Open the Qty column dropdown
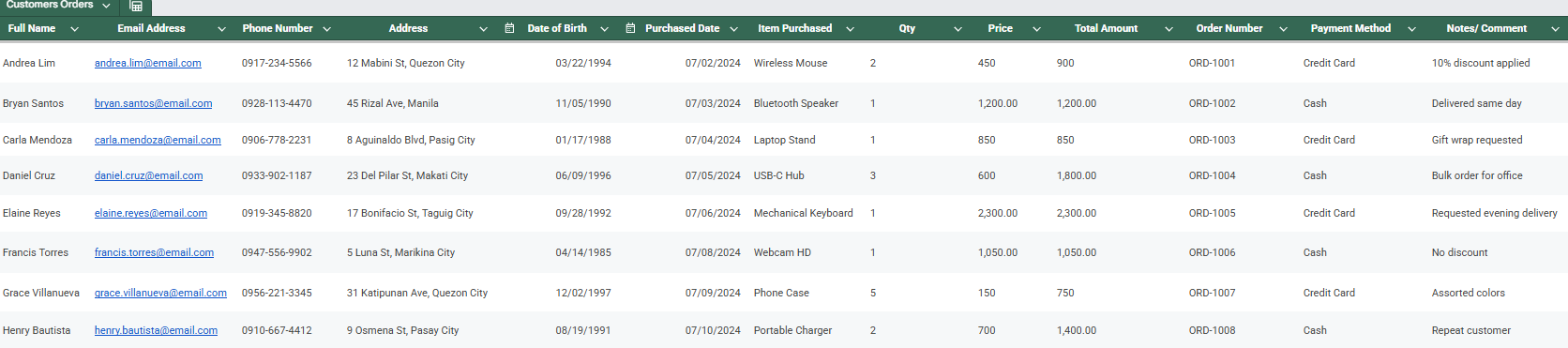 pyautogui.click(x=957, y=29)
